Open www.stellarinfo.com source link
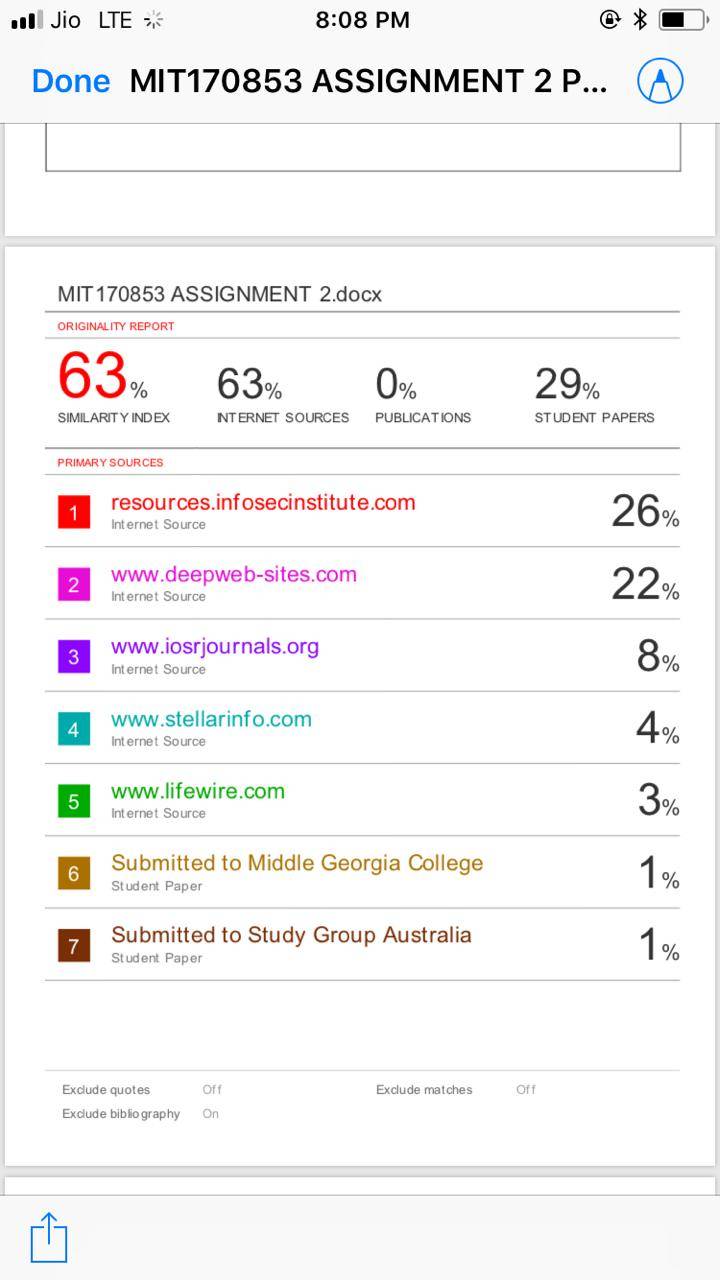 211,719
